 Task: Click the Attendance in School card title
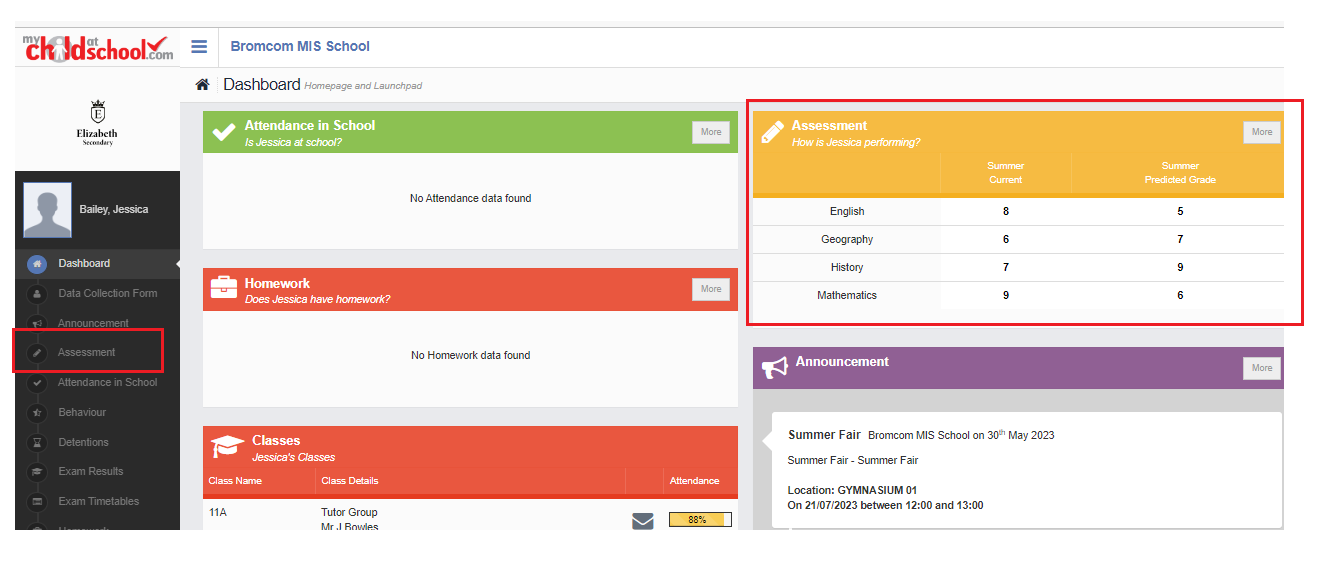310,126
